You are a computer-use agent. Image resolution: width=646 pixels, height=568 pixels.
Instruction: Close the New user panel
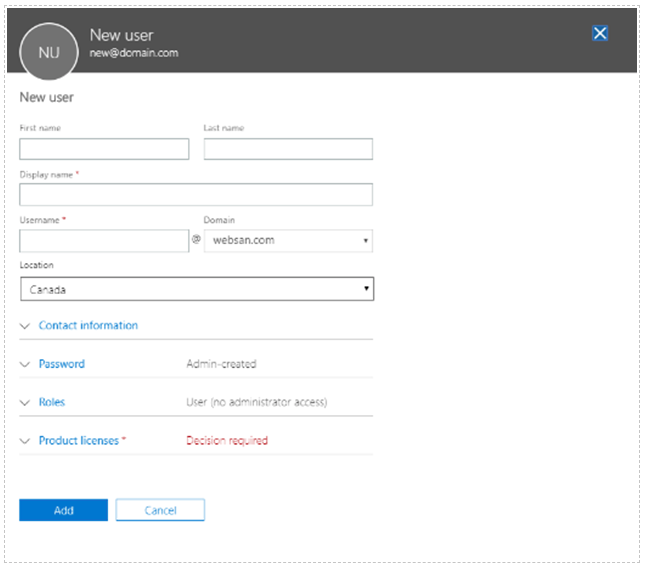(x=600, y=33)
